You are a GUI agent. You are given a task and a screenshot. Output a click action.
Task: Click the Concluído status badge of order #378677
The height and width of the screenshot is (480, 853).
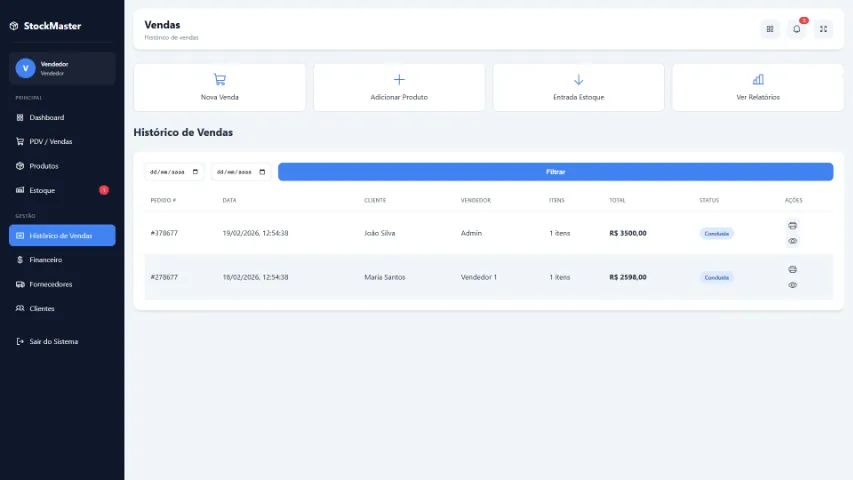click(716, 233)
